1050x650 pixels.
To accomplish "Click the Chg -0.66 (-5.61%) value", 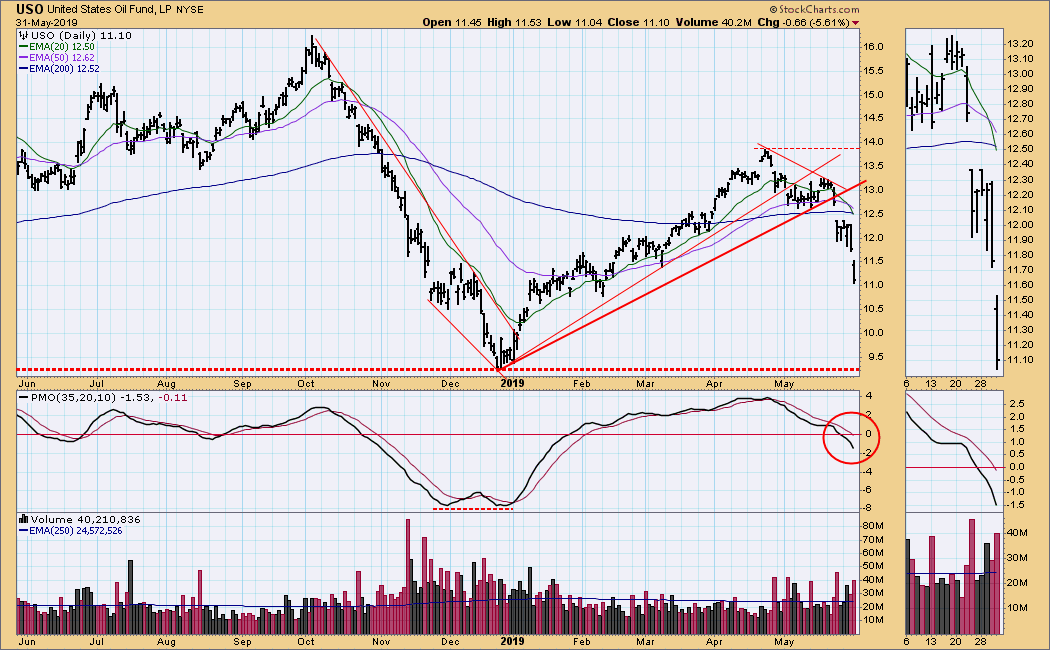I will click(804, 22).
